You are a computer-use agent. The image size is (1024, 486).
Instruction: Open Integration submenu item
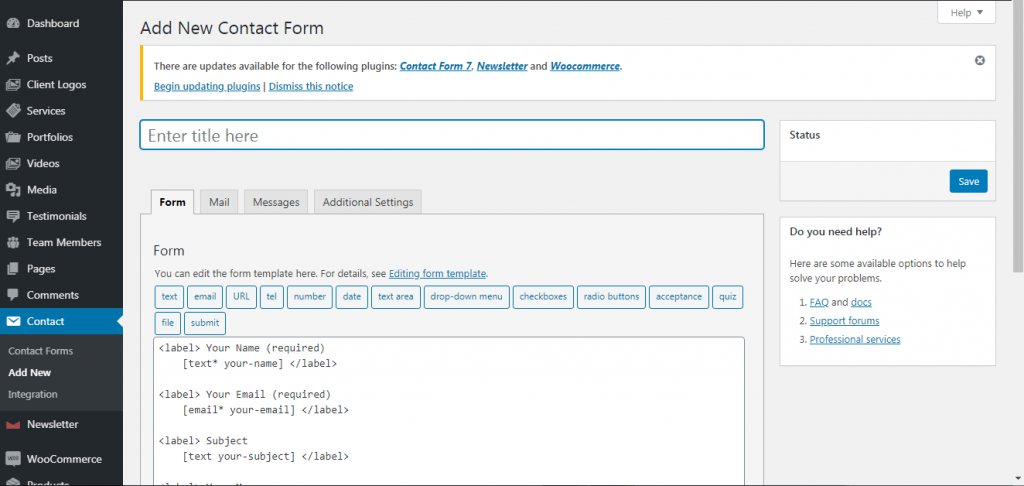[33, 395]
